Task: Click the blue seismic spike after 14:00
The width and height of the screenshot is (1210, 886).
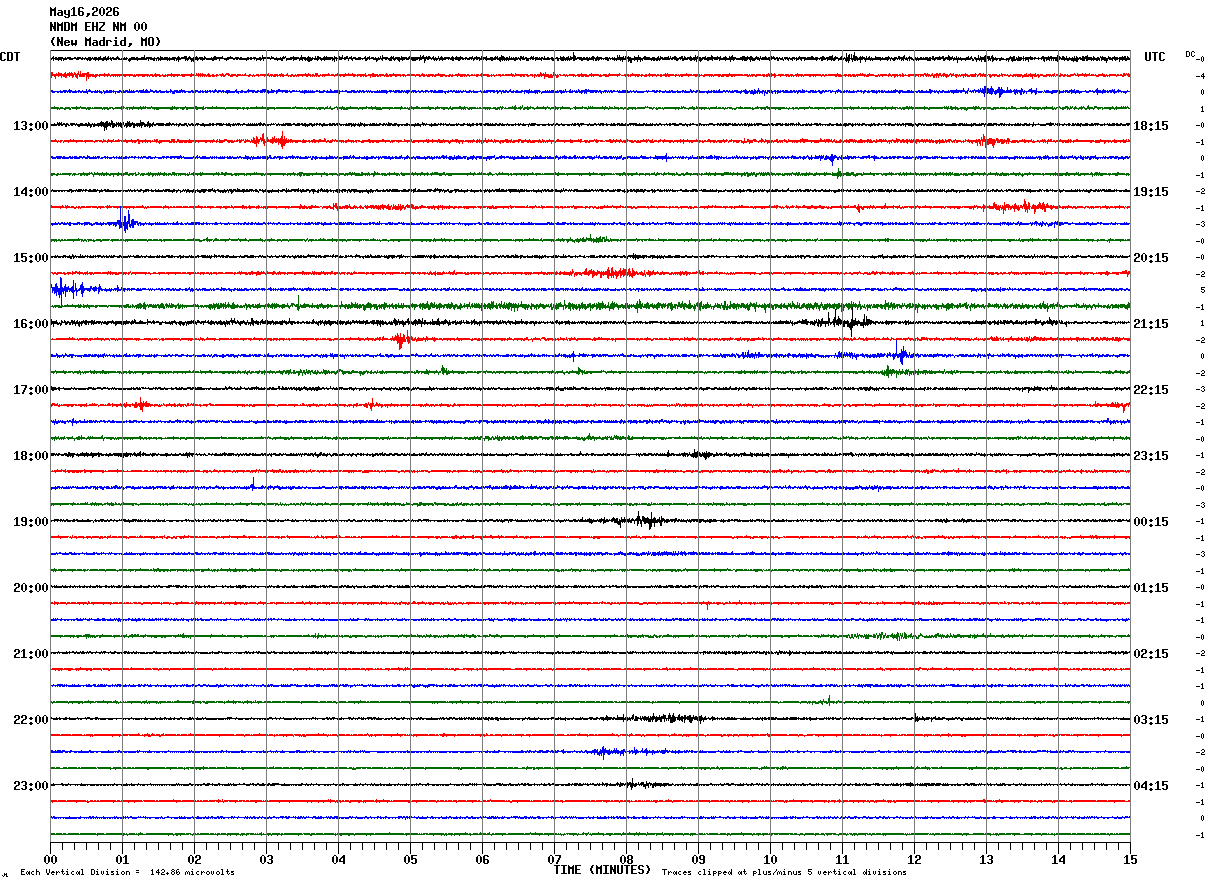Action: tap(124, 222)
